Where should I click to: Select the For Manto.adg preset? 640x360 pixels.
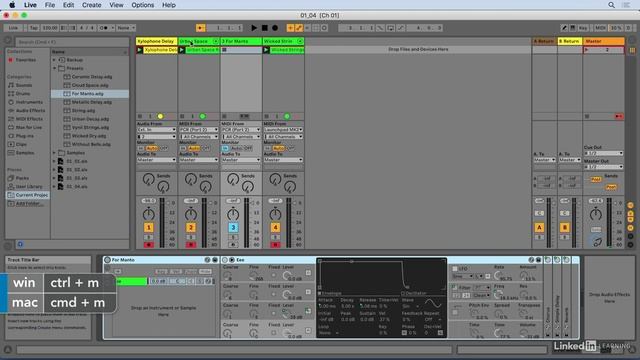[90, 93]
